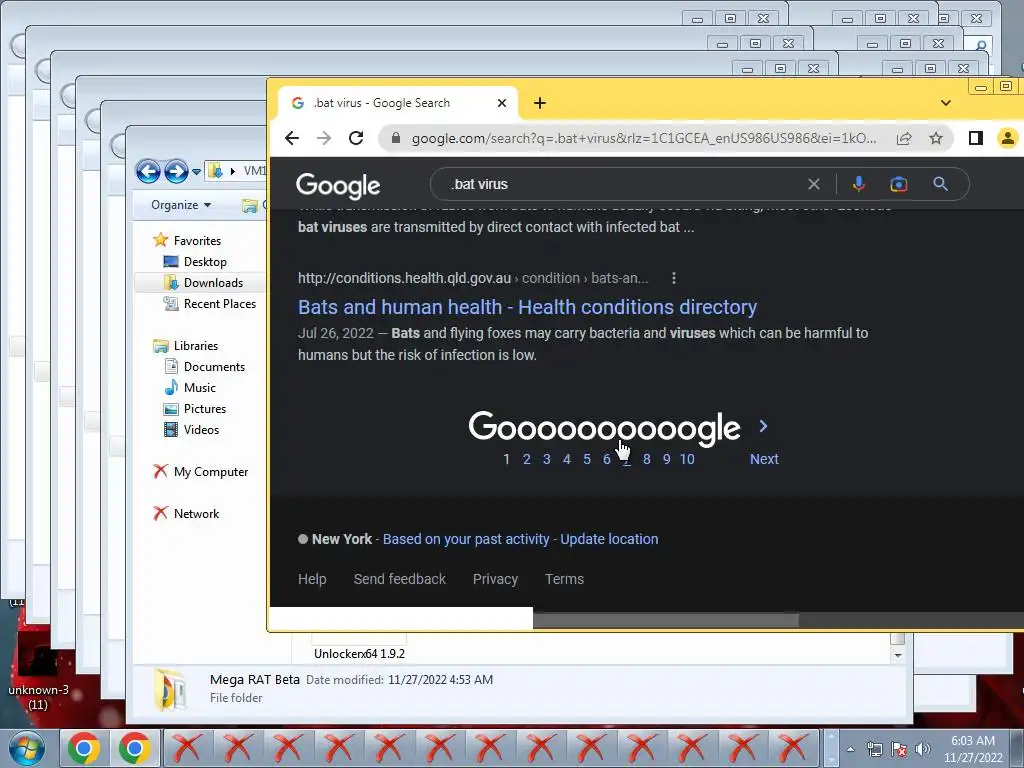
Task: Close the .bat virus Google Search tab
Action: coord(502,103)
